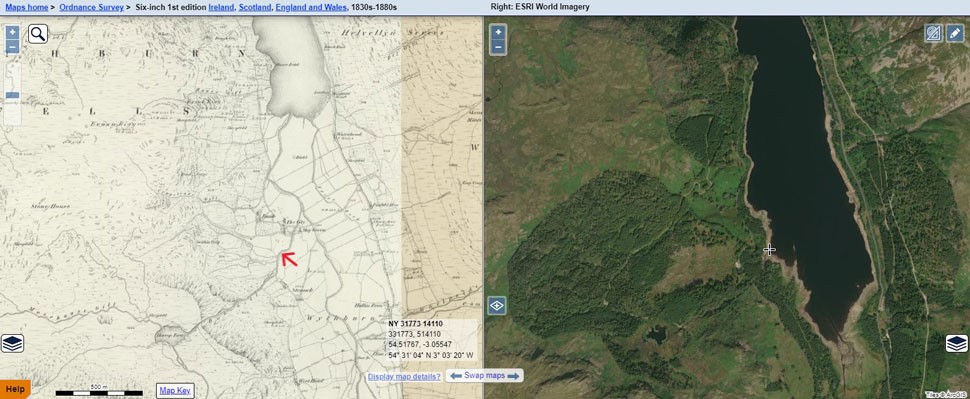Viewport: 970px width, 399px height.
Task: Open the layers stack icon on right map
Action: pos(957,343)
